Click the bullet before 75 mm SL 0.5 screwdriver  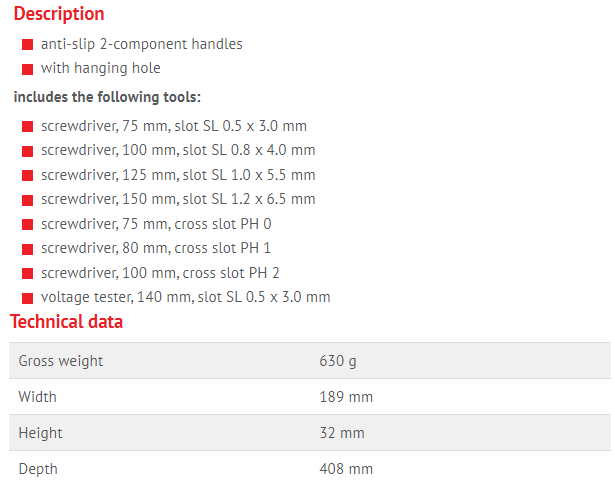point(27,127)
